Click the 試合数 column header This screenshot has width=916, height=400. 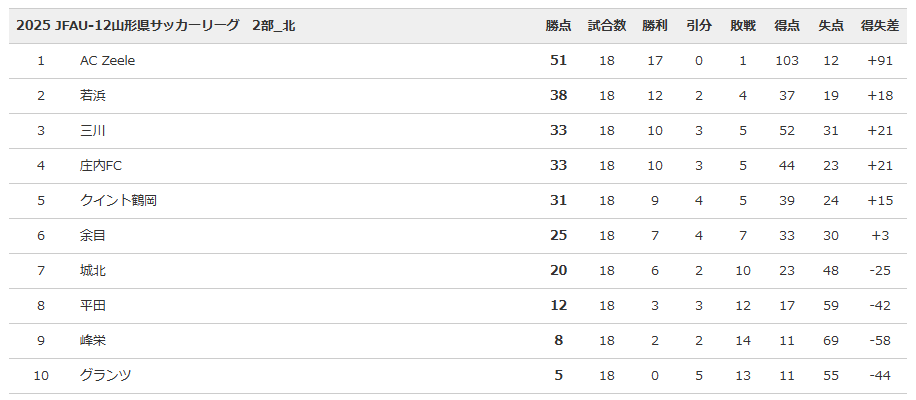pos(607,26)
